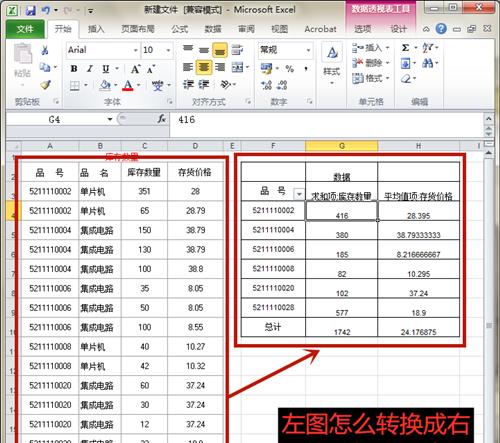Image resolution: width=500 pixels, height=443 pixels.
Task: Click the fill color bucket icon
Action: [105, 86]
